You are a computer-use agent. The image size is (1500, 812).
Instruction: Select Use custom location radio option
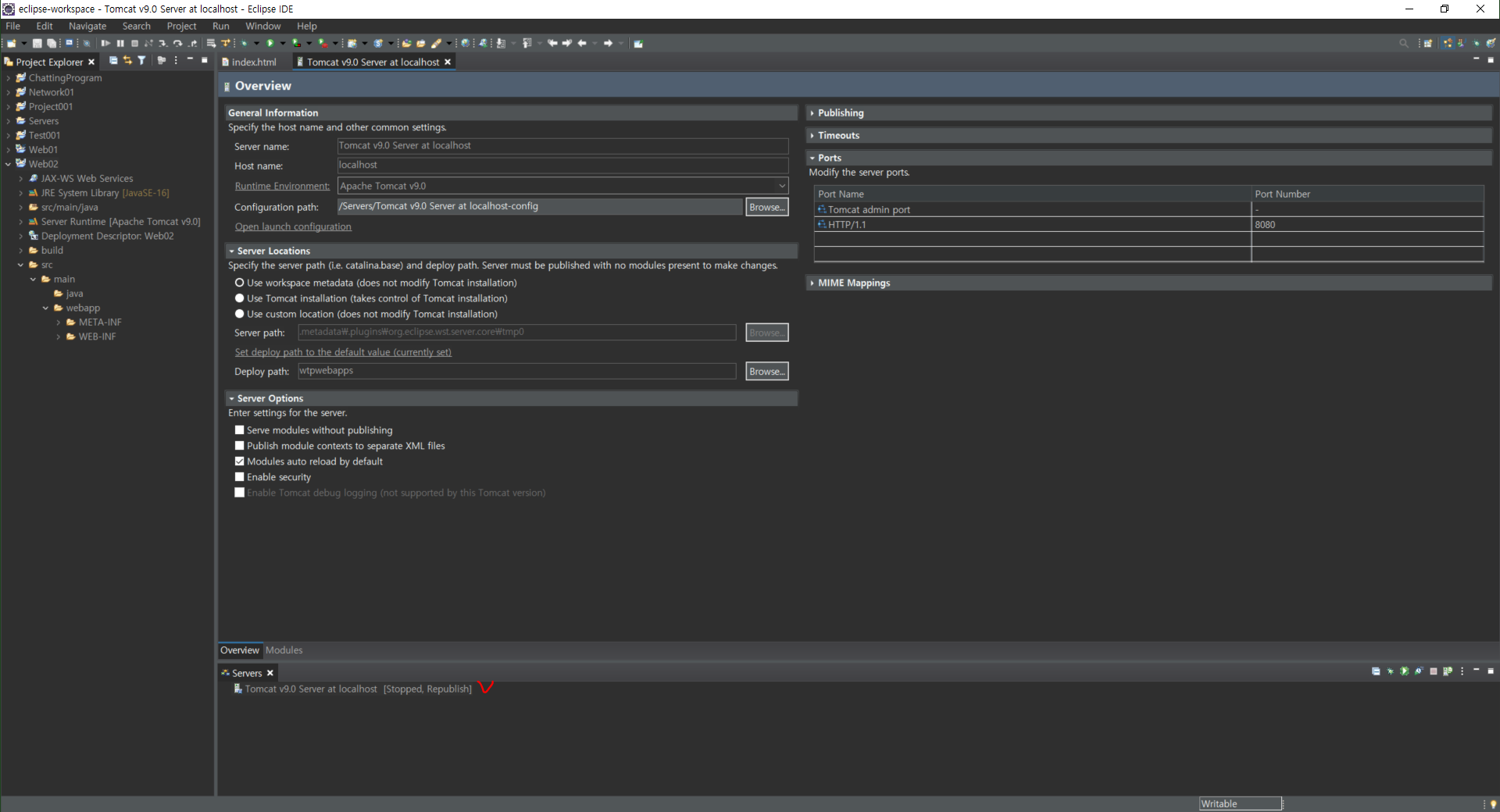pos(240,314)
